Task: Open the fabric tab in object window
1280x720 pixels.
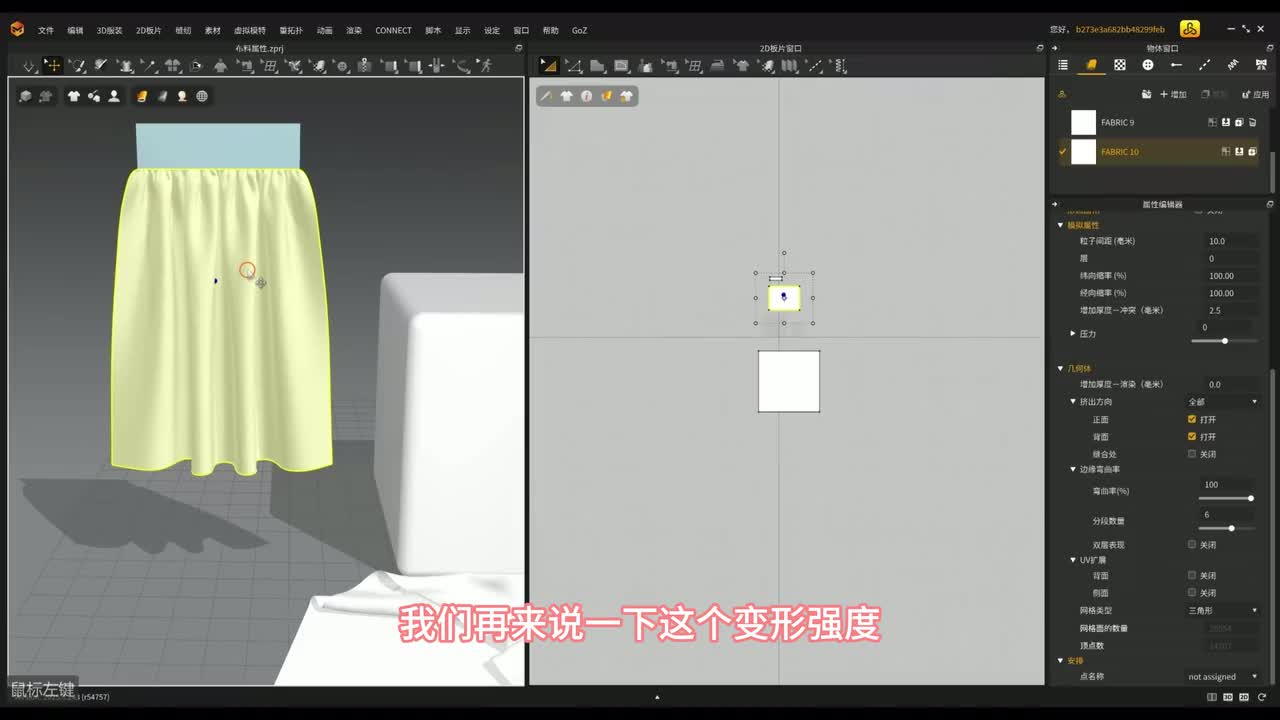Action: pyautogui.click(x=1091, y=65)
